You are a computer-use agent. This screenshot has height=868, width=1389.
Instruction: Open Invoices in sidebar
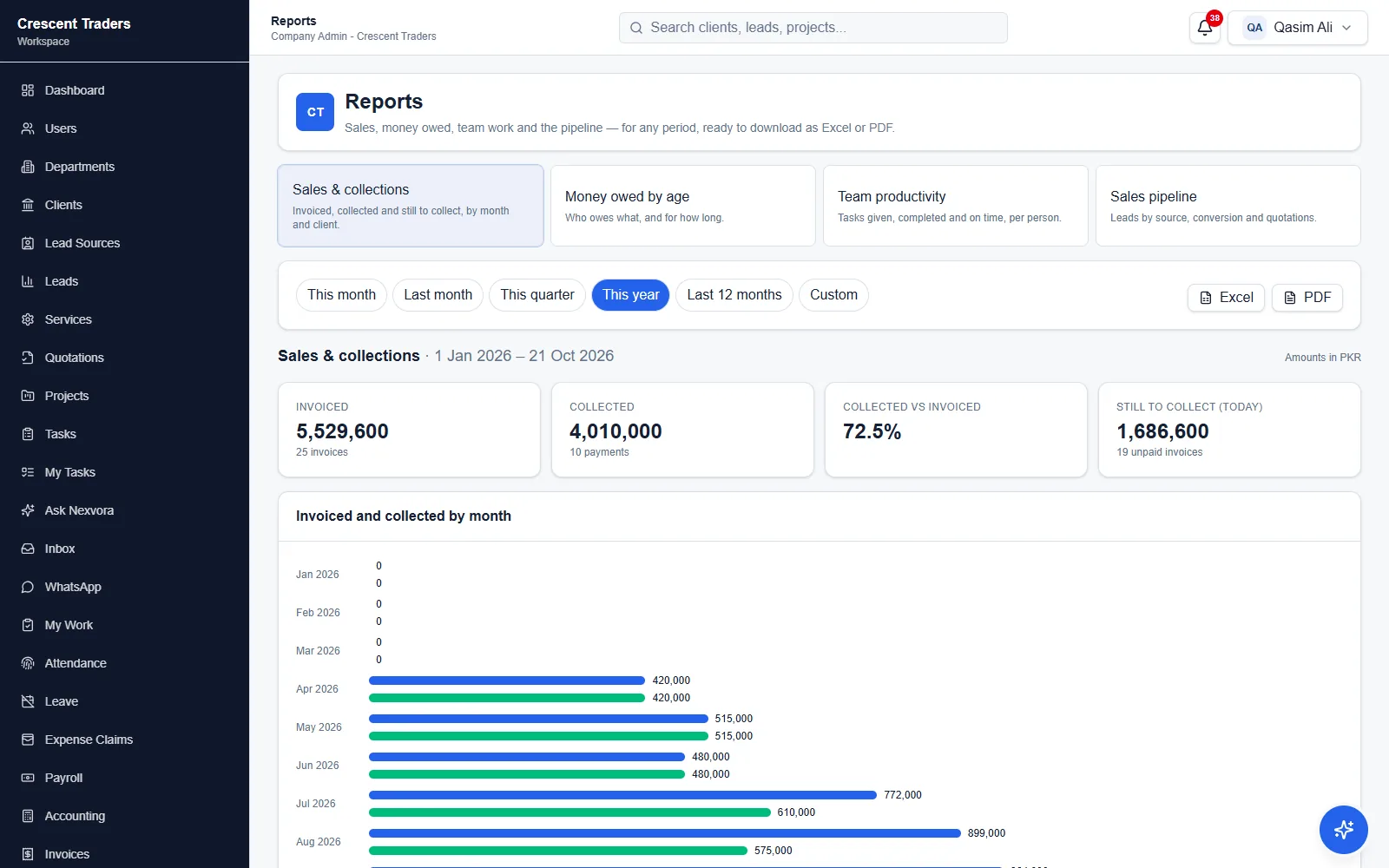67,854
